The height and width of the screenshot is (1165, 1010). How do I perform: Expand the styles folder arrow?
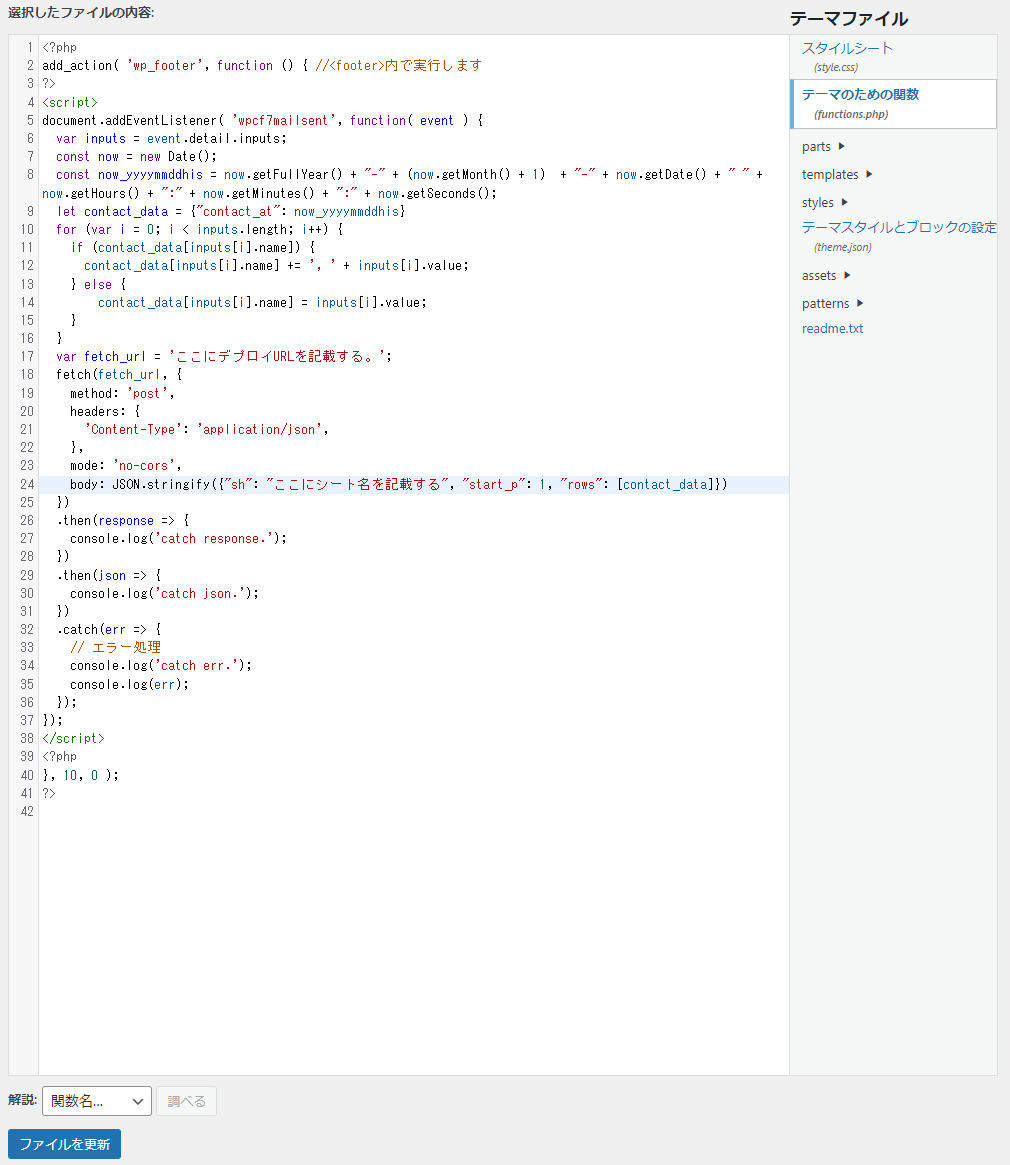coord(844,202)
